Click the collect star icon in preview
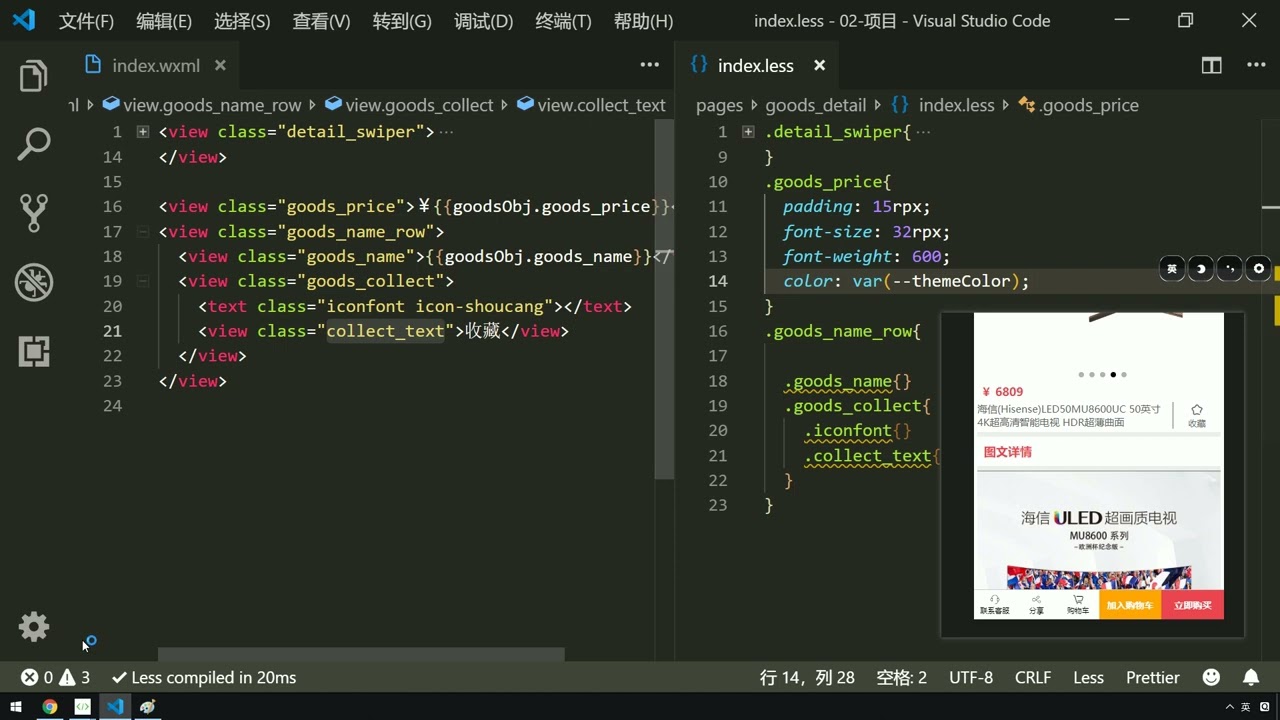The height and width of the screenshot is (720, 1280). pos(1197,410)
